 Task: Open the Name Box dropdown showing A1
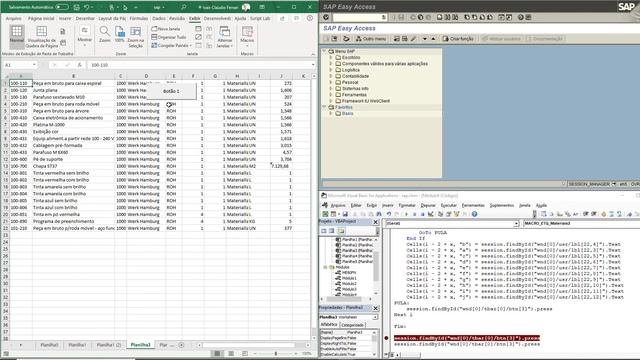coord(34,65)
